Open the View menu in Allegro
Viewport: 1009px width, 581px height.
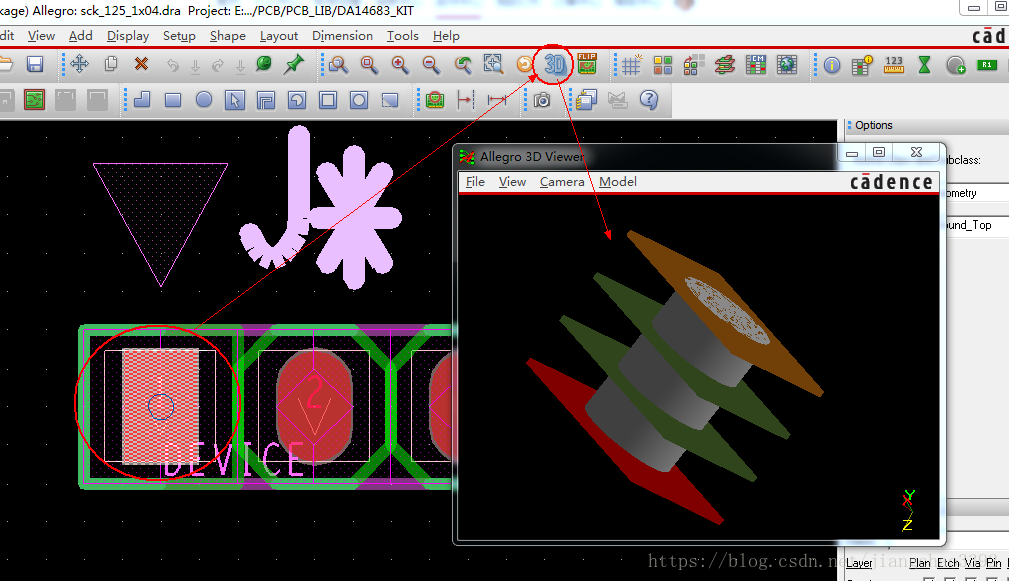[41, 36]
